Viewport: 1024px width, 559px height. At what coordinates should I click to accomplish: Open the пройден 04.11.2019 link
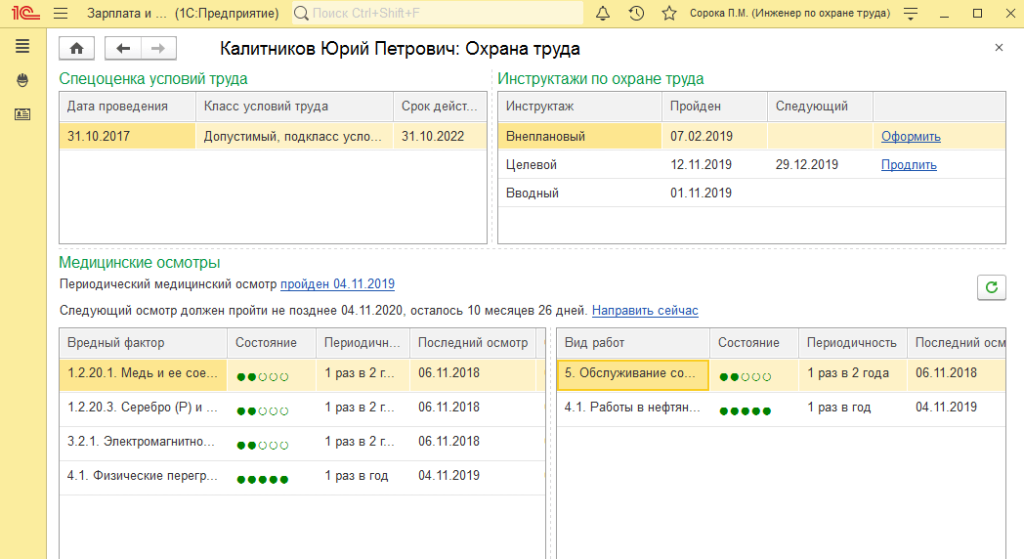337,284
